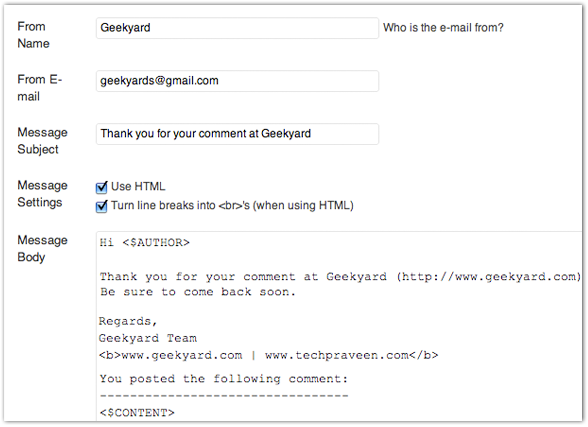Click the <b>www.geekyard.com line in body
Viewport: 588px width, 427px height.
(x=268, y=355)
